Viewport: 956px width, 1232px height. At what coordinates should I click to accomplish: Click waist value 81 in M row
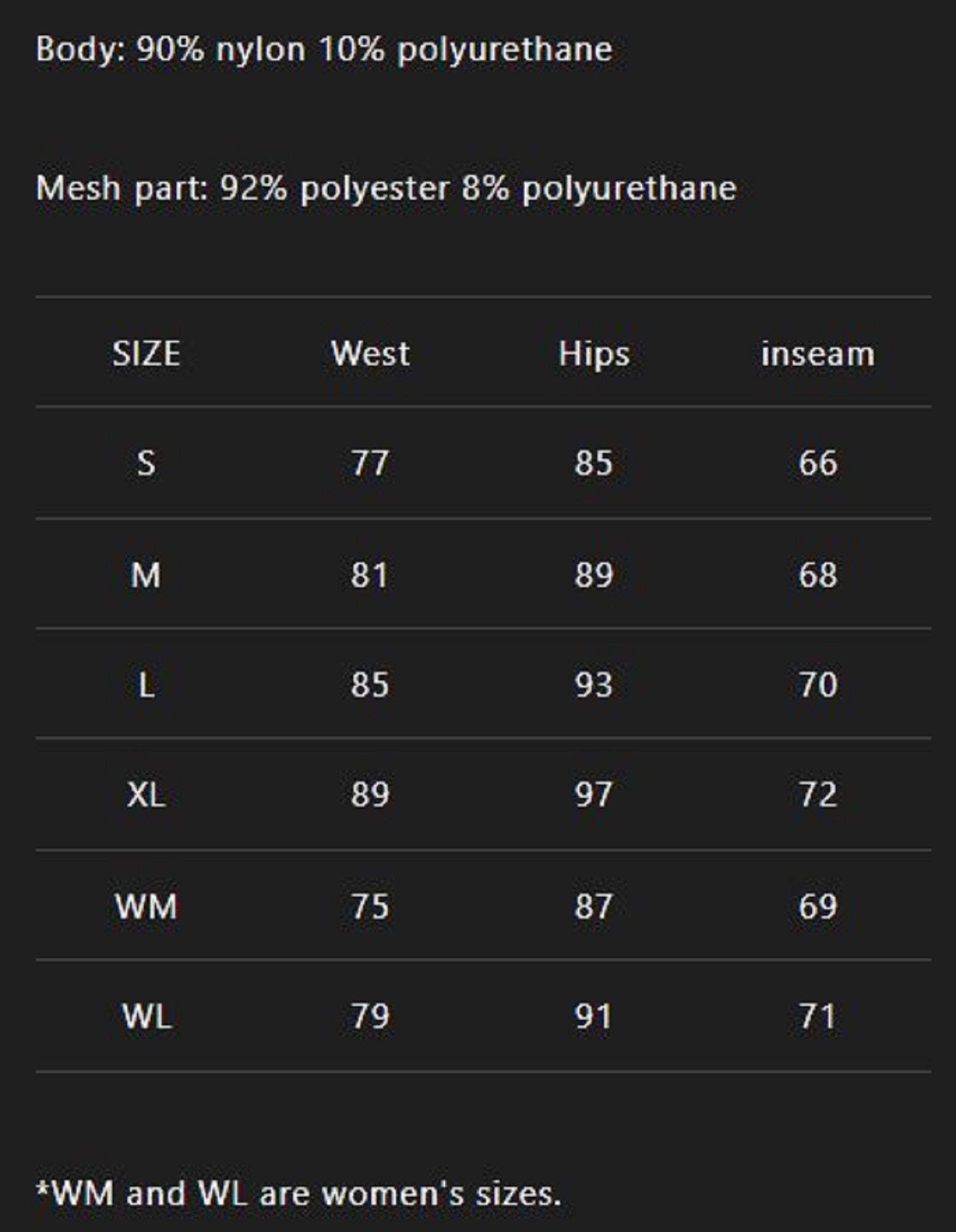click(370, 575)
